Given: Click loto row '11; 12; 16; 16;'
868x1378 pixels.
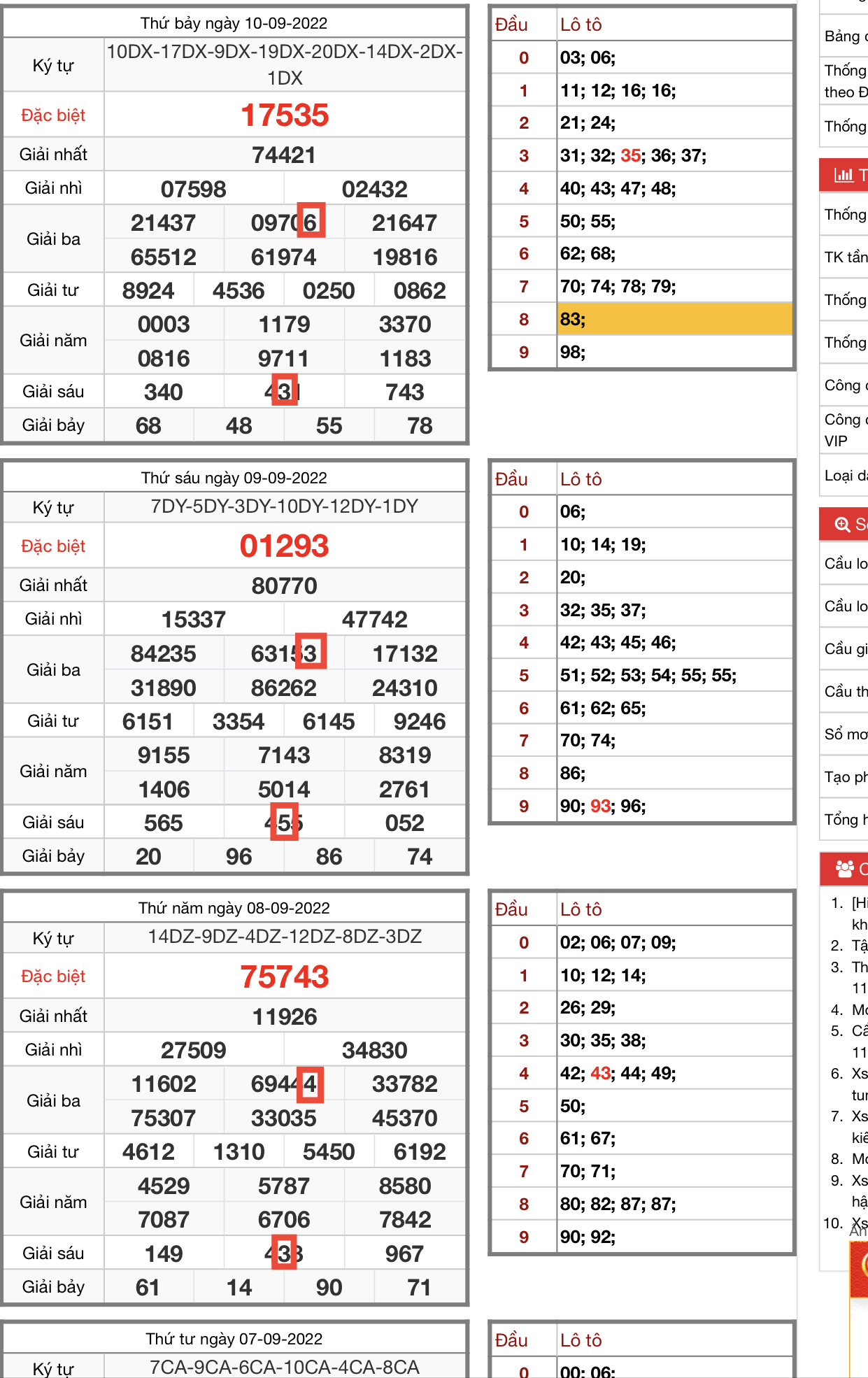Looking at the screenshot, I should pyautogui.click(x=675, y=90).
